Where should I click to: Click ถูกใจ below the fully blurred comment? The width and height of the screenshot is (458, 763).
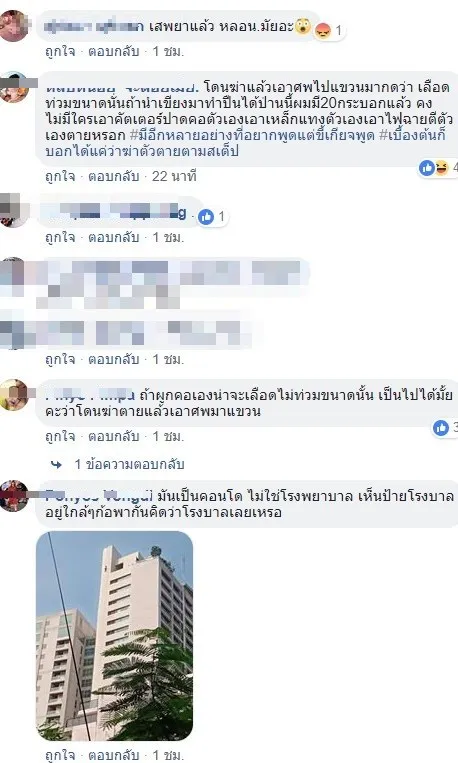(60, 359)
